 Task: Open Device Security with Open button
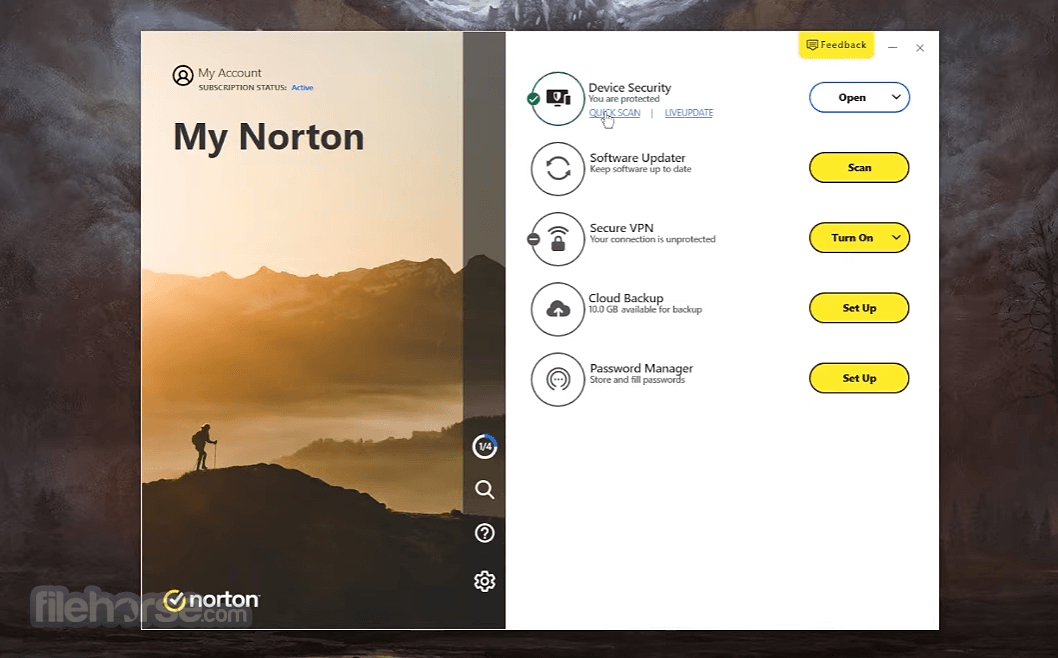[x=852, y=97]
